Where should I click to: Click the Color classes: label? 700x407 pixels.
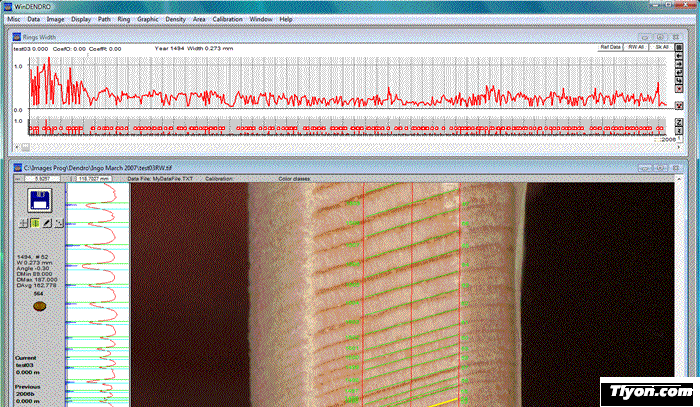tap(295, 179)
